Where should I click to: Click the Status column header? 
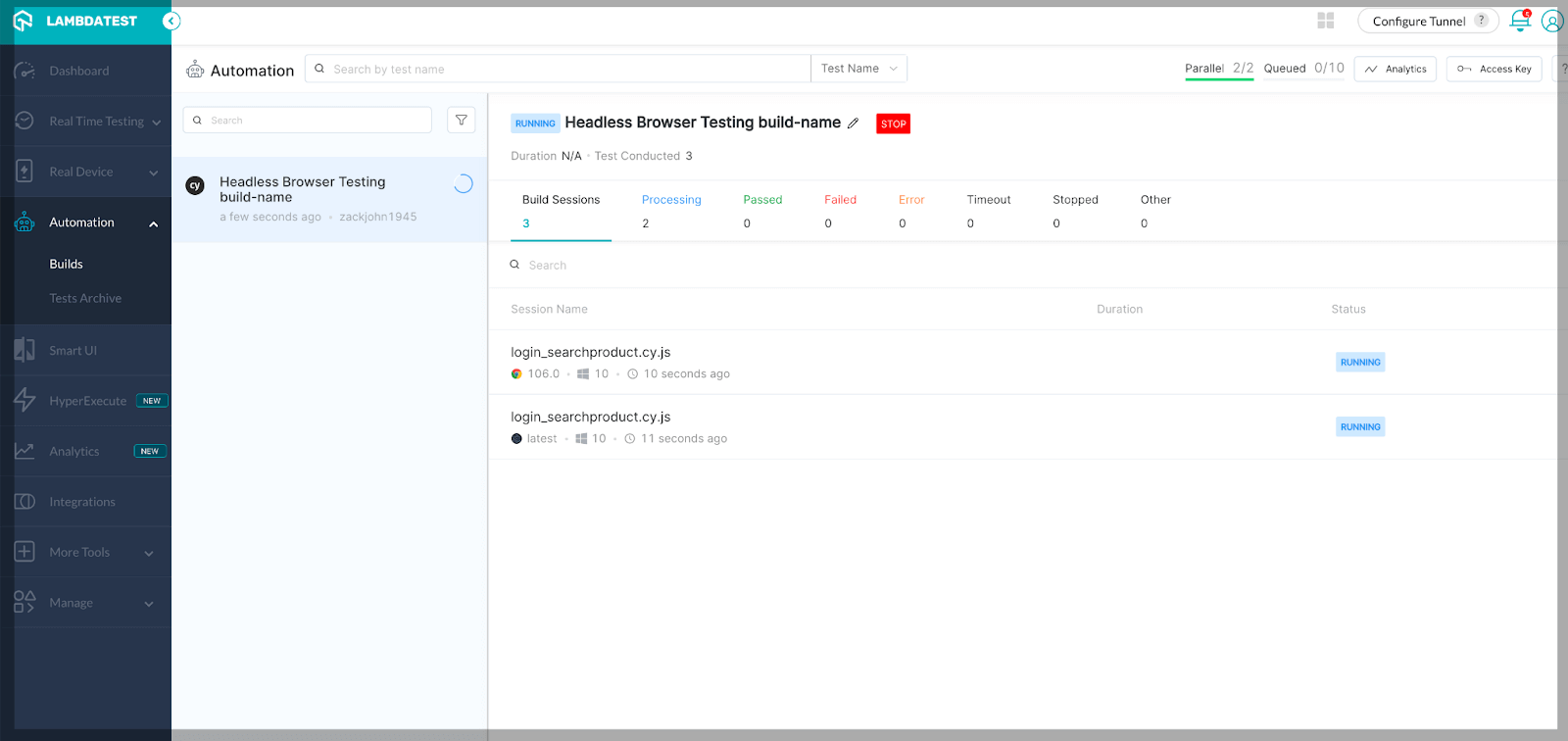[x=1348, y=309]
